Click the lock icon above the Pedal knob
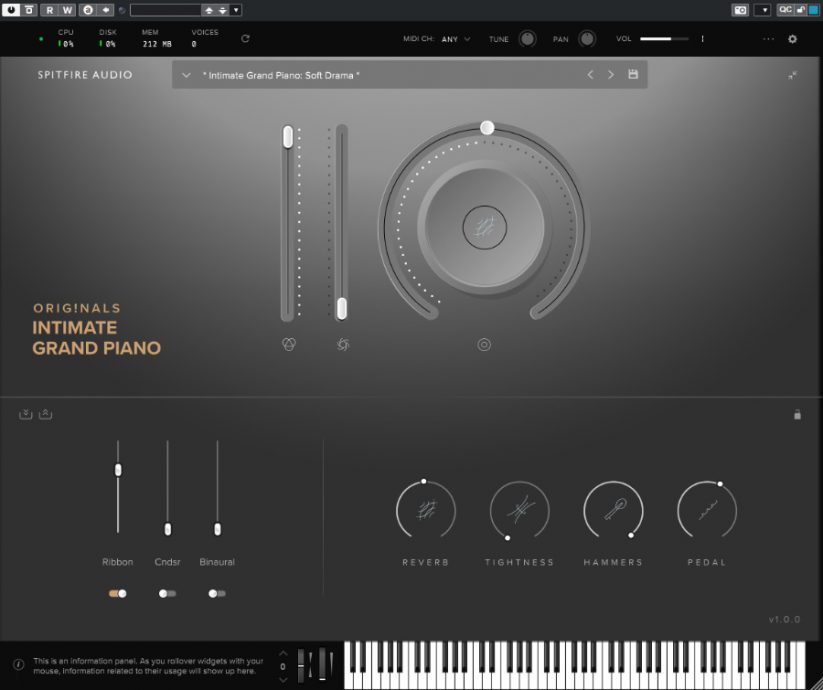Viewport: 823px width, 690px height. 797,413
